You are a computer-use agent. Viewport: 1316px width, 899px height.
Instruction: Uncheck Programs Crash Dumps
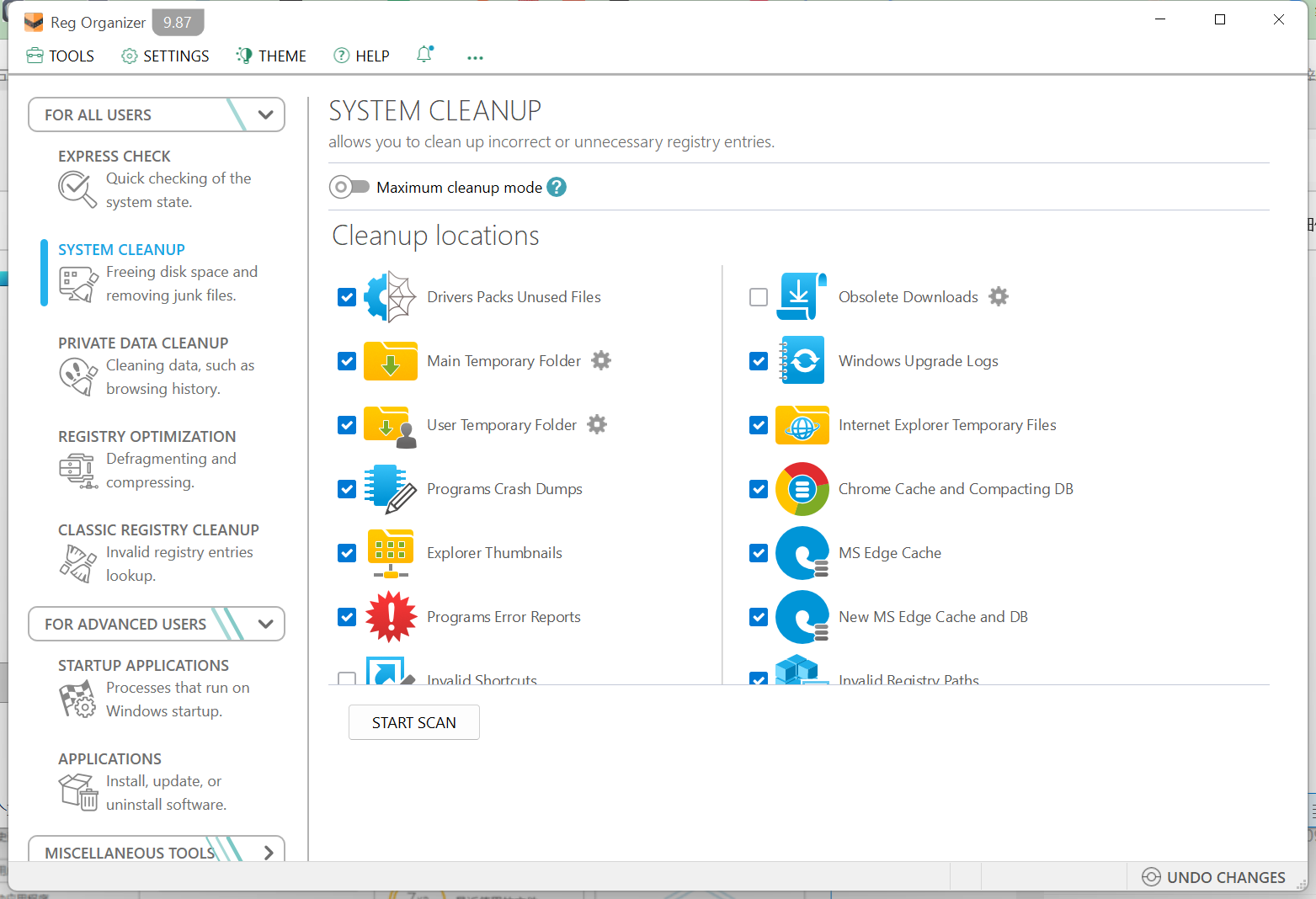coord(347,489)
